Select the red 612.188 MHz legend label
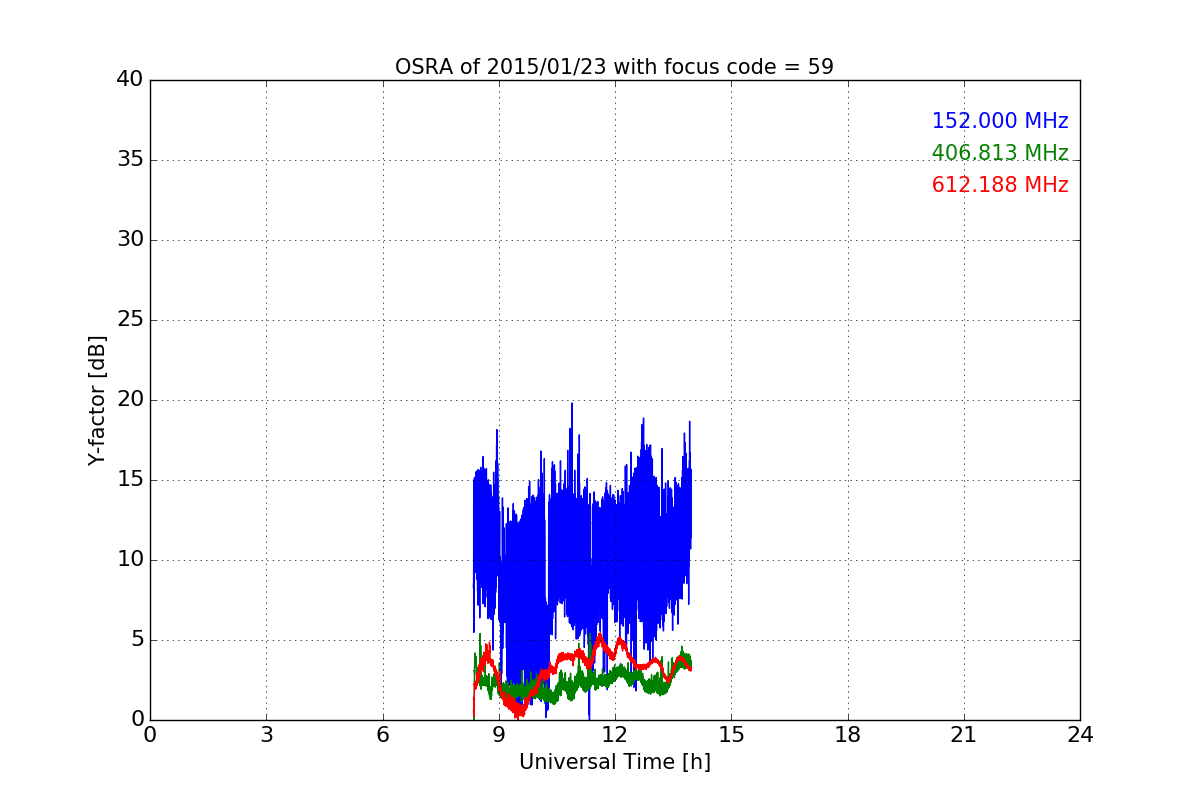 pos(1000,185)
